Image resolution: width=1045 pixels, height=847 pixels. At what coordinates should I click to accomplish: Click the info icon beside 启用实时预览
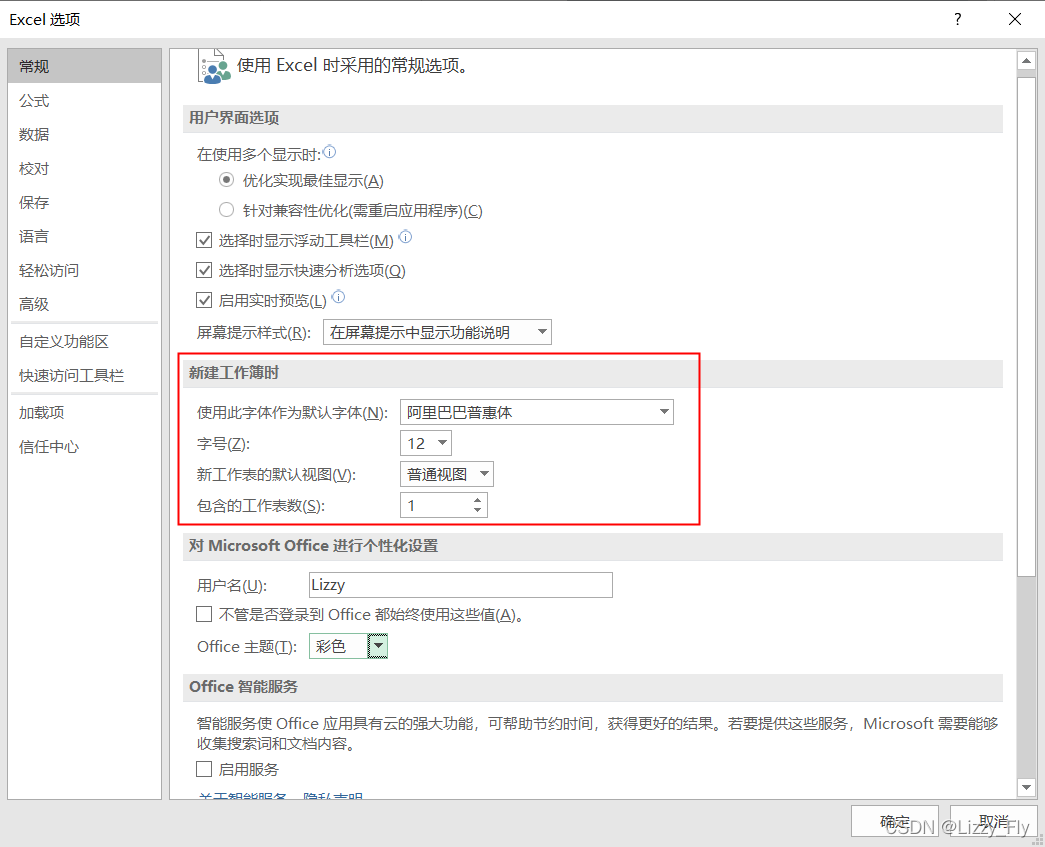tap(341, 298)
